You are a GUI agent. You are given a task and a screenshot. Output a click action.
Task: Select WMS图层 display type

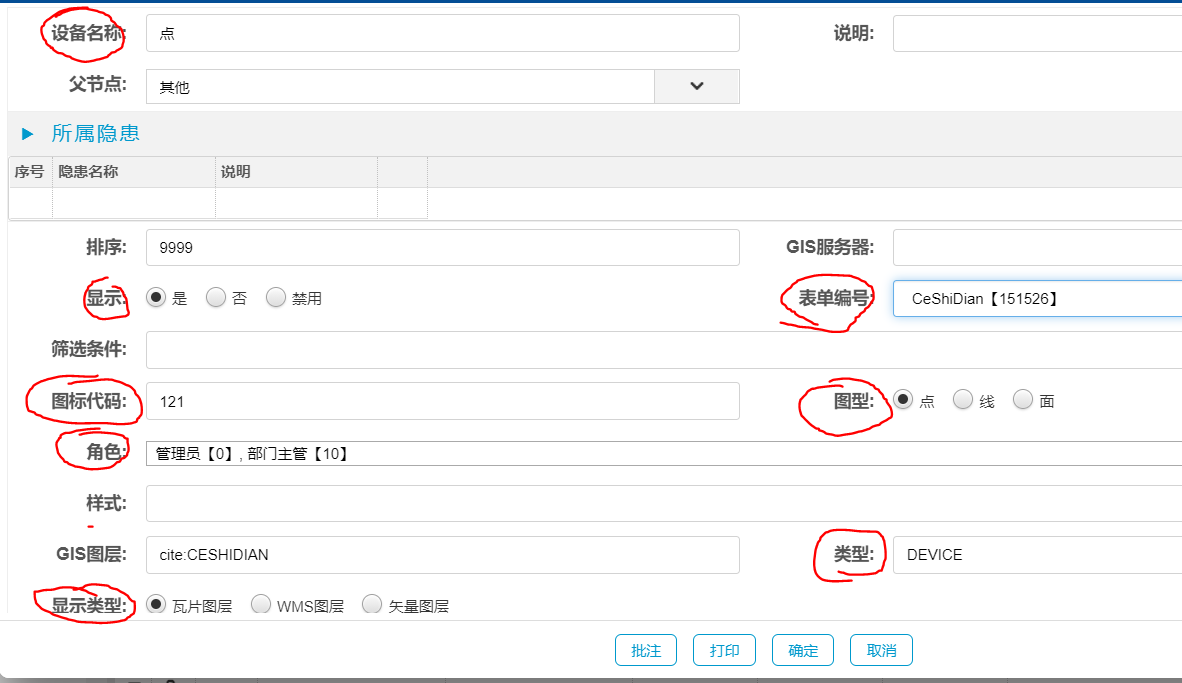261,605
